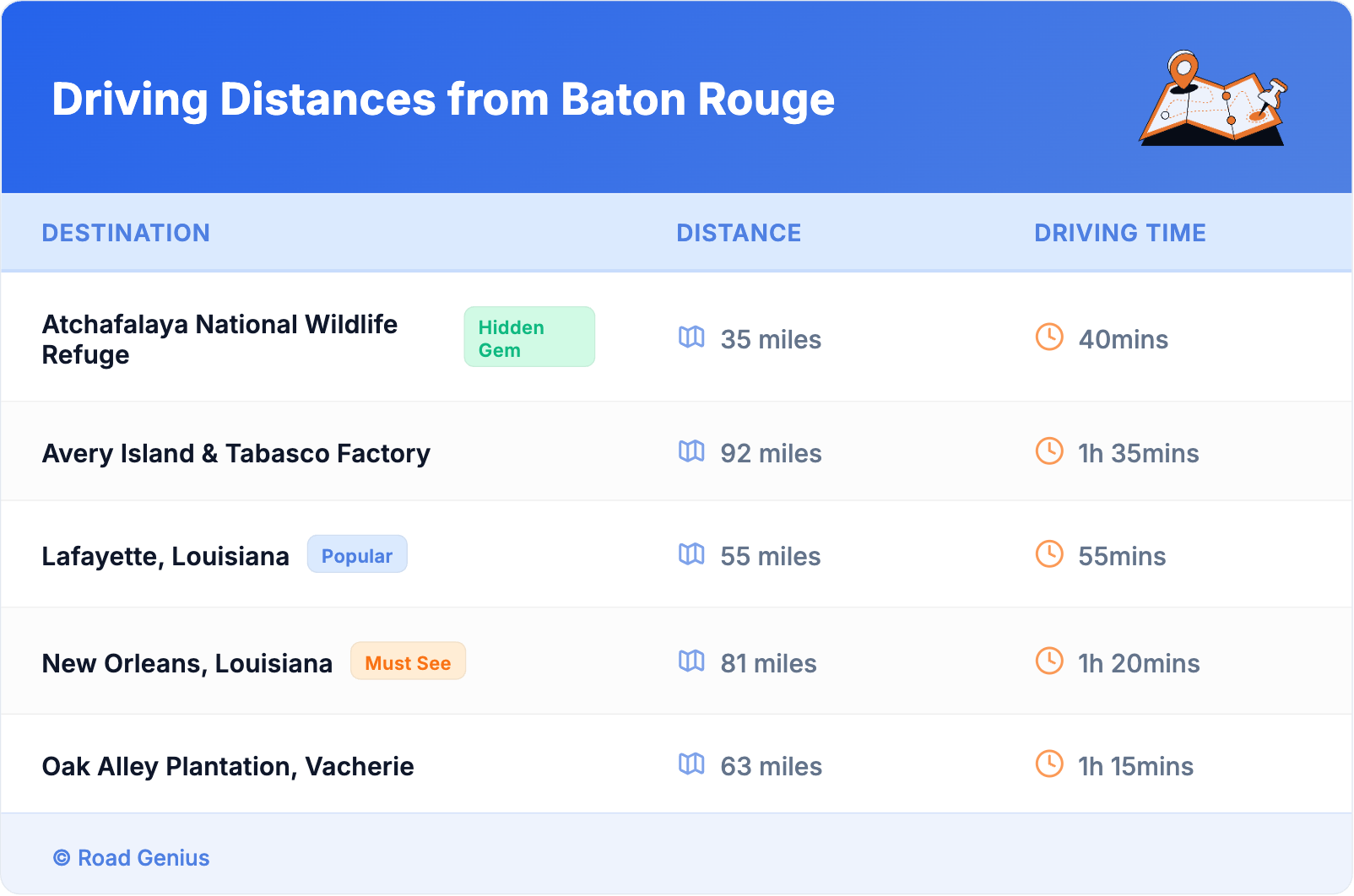Click the clock icon next to 55mins
Screen dimensions: 1354x896
(x=1049, y=554)
